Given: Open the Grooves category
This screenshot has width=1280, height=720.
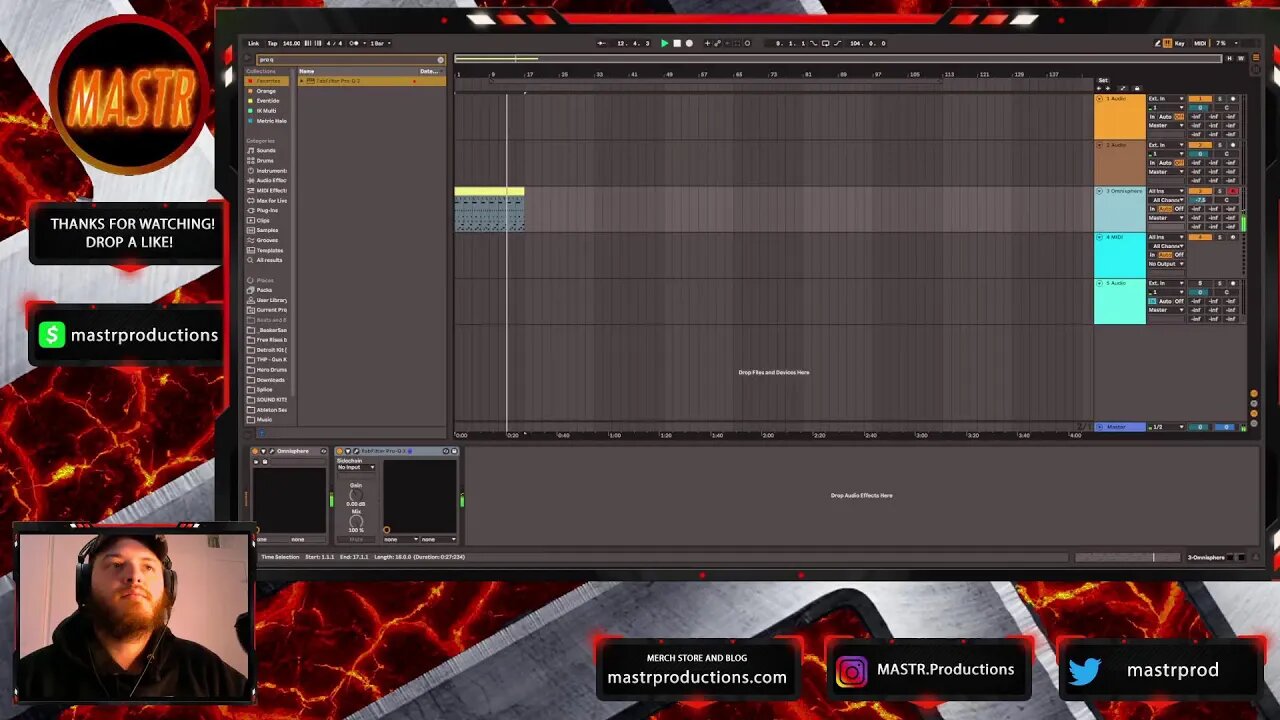Looking at the screenshot, I should pos(267,240).
